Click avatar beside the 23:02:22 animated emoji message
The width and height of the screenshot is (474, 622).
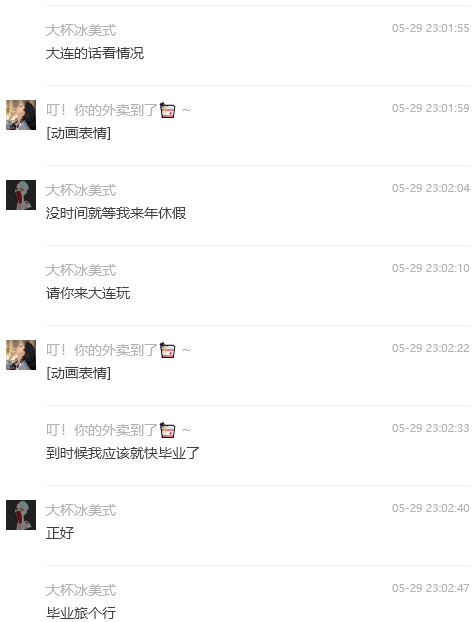(x=21, y=355)
